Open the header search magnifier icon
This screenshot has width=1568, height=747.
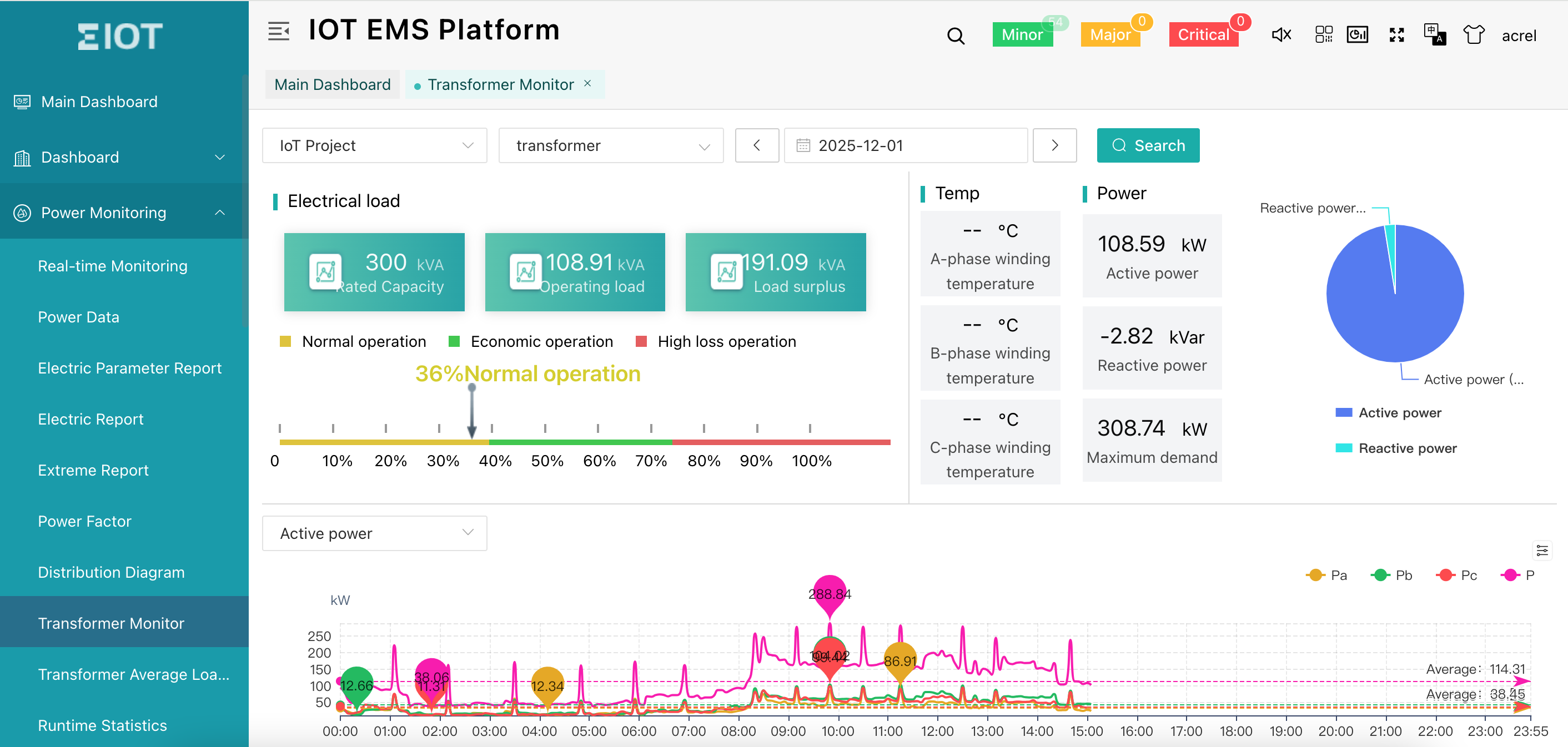point(956,36)
